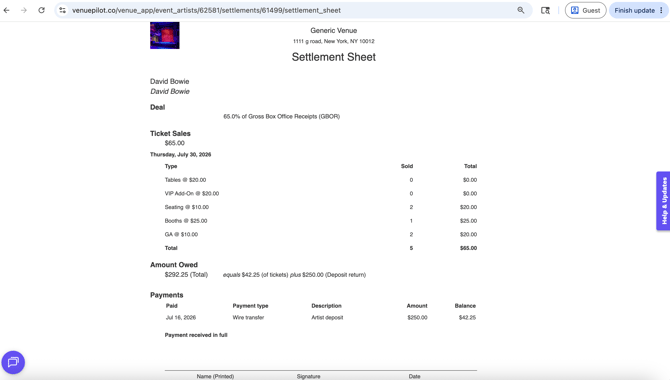This screenshot has height=380, width=670.
Task: Click the Payment type column header
Action: 250,306
